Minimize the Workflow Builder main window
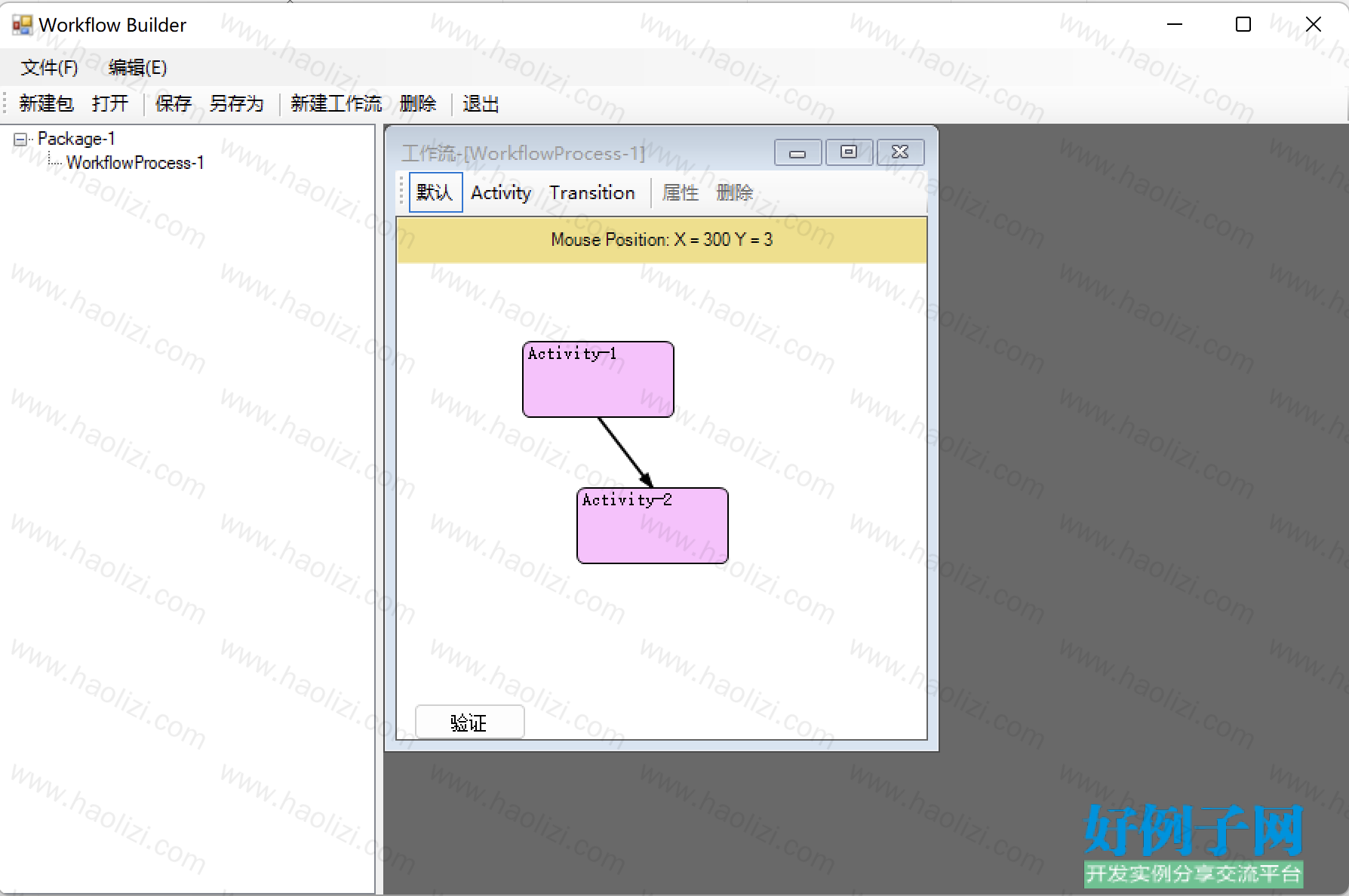 pyautogui.click(x=1175, y=25)
